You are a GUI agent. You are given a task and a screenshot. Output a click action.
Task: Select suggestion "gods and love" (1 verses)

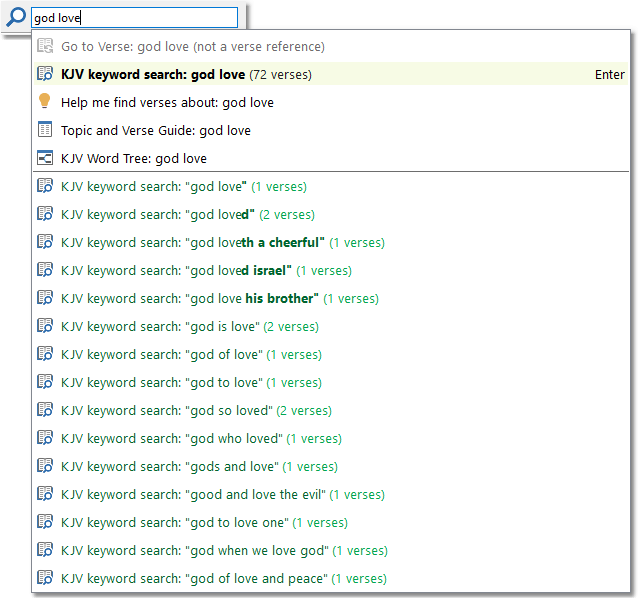pyautogui.click(x=330, y=466)
